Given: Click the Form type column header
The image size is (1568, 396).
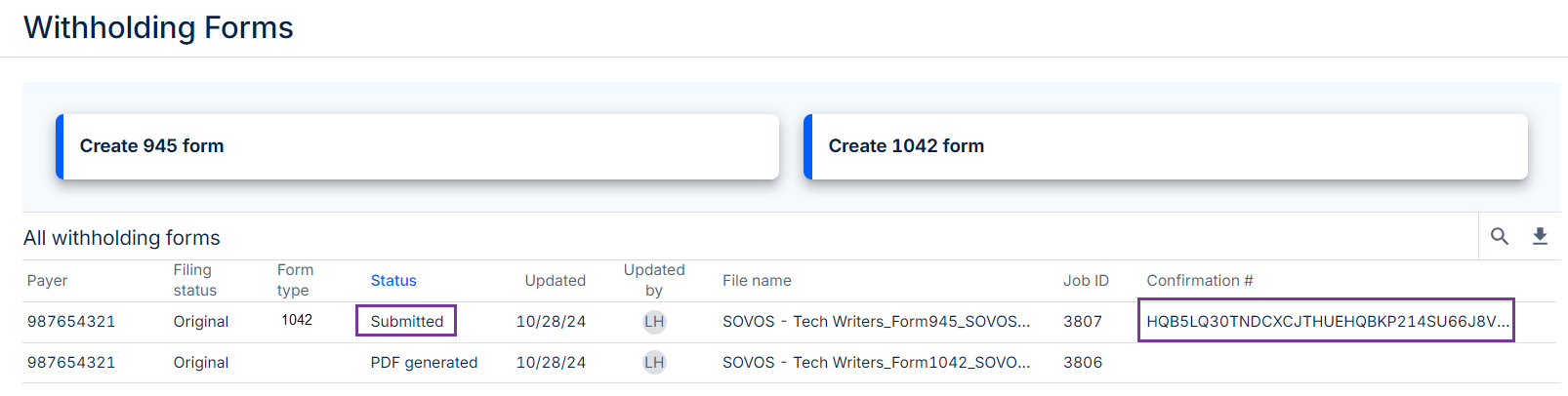Looking at the screenshot, I should pyautogui.click(x=295, y=280).
